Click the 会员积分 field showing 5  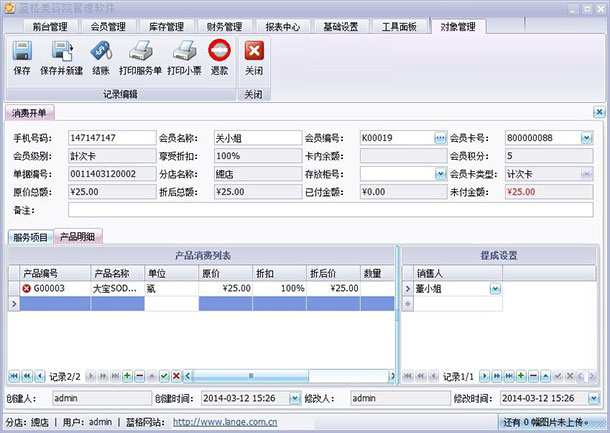pos(549,156)
